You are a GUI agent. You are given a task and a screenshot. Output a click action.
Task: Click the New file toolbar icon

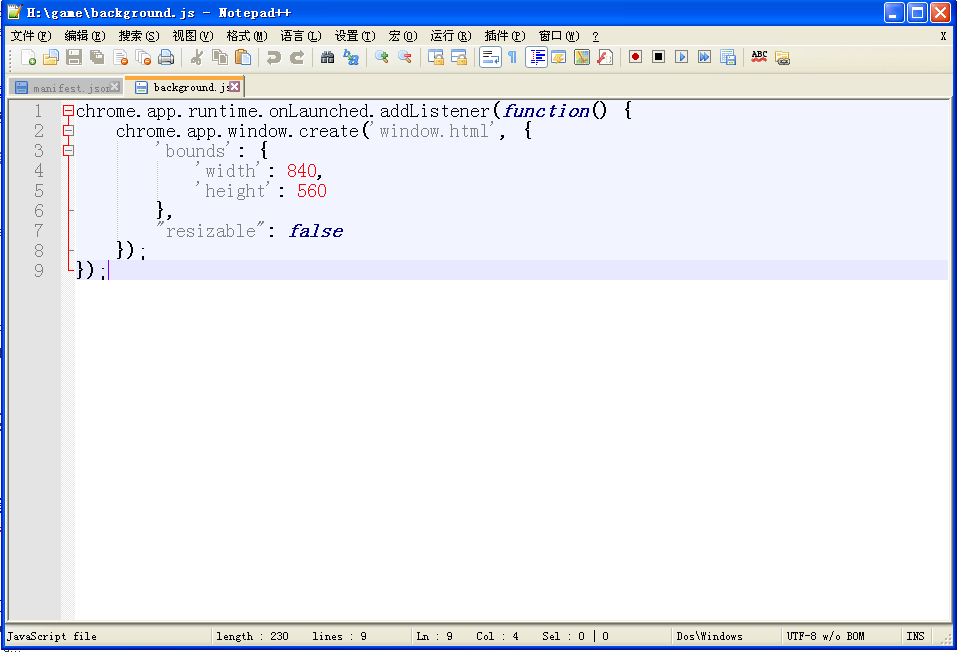click(x=28, y=57)
